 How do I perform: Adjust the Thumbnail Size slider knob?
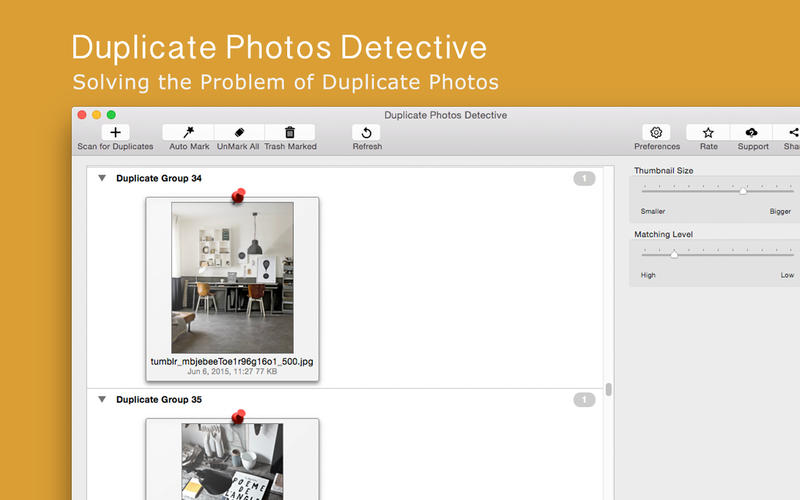pyautogui.click(x=743, y=190)
